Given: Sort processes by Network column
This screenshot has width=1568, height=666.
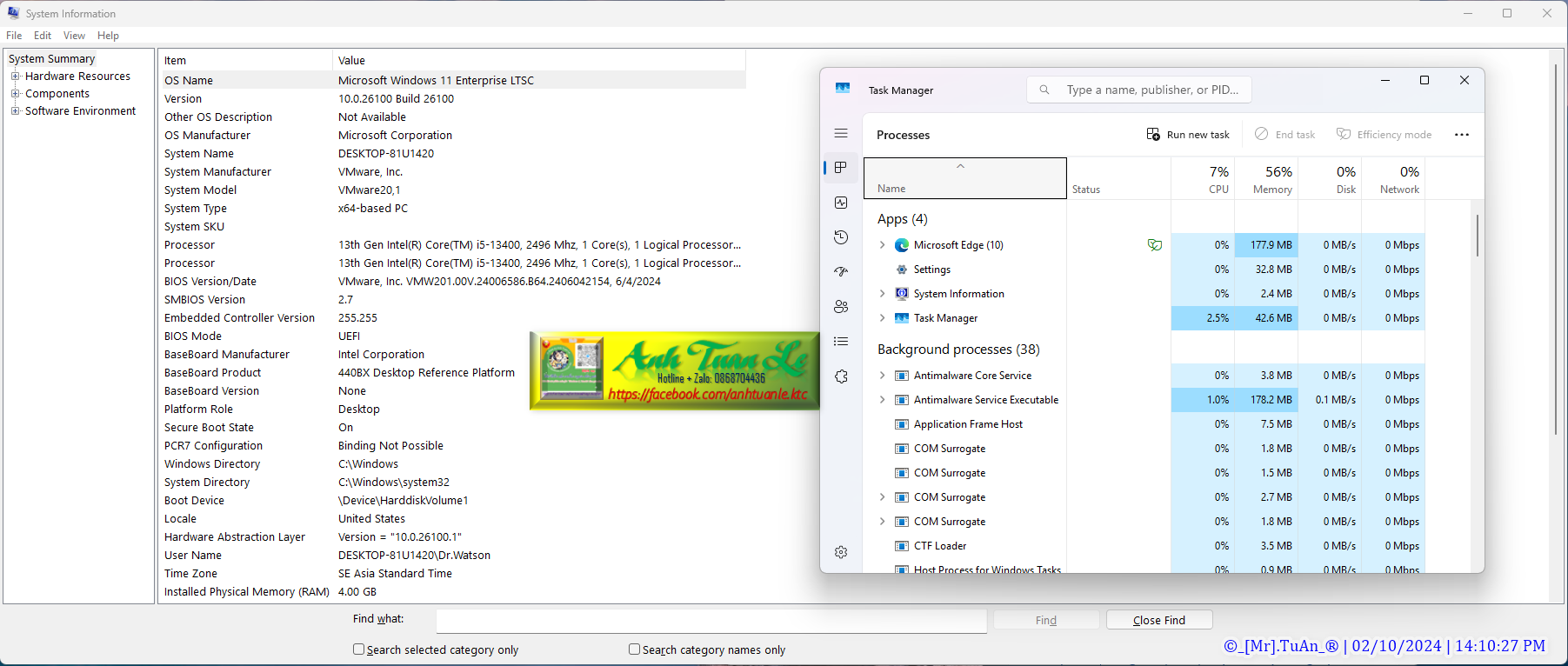Looking at the screenshot, I should pos(1393,178).
